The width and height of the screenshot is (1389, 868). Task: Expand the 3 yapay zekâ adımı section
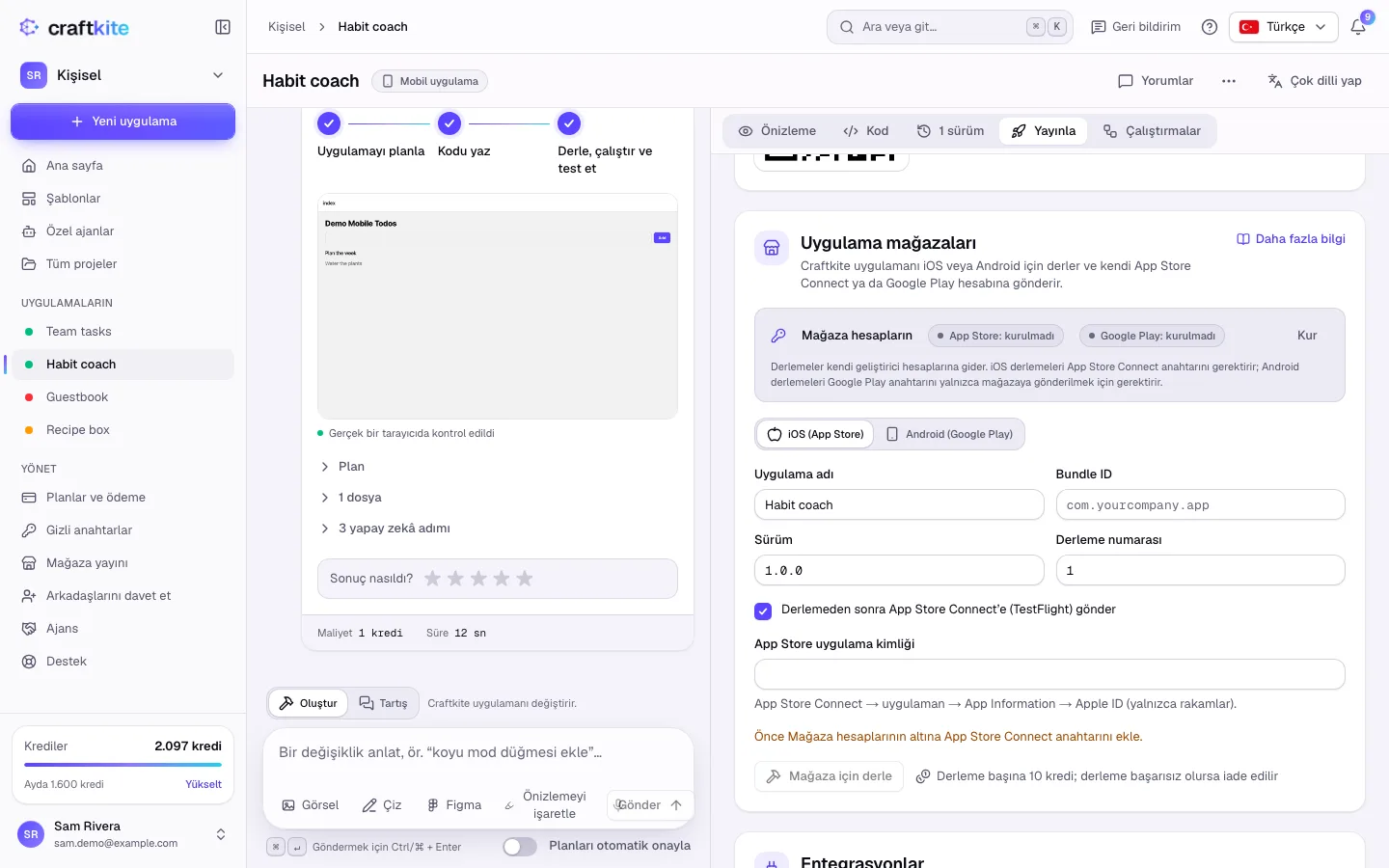[x=385, y=529]
